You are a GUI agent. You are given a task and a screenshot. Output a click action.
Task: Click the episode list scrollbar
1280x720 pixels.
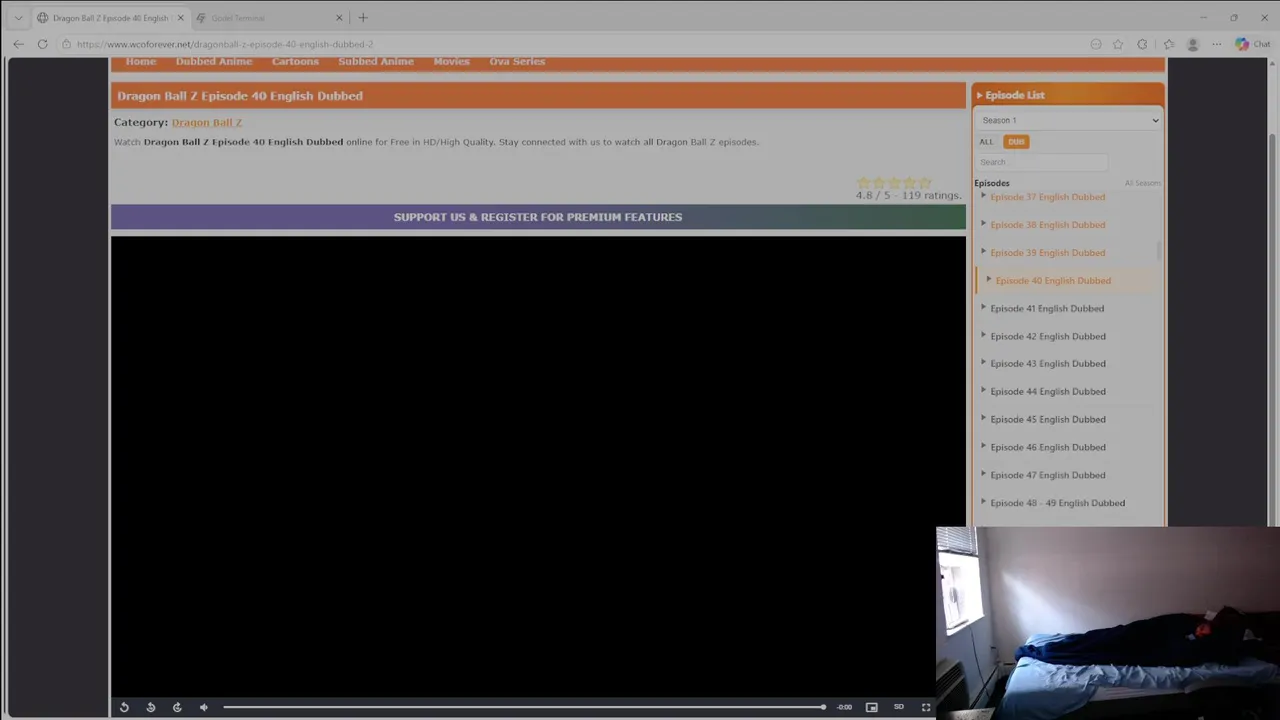click(x=1159, y=250)
